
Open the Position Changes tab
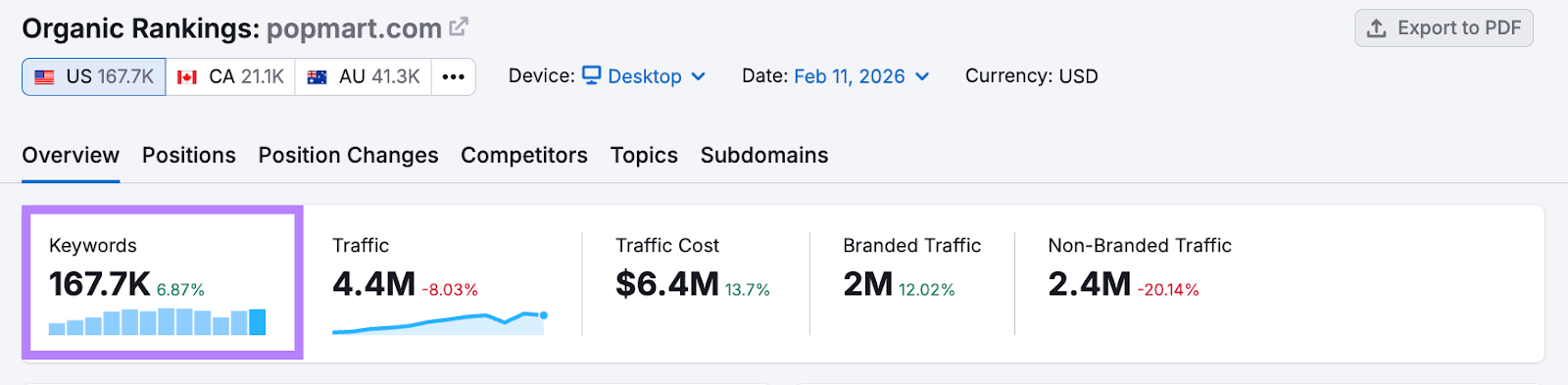[348, 156]
